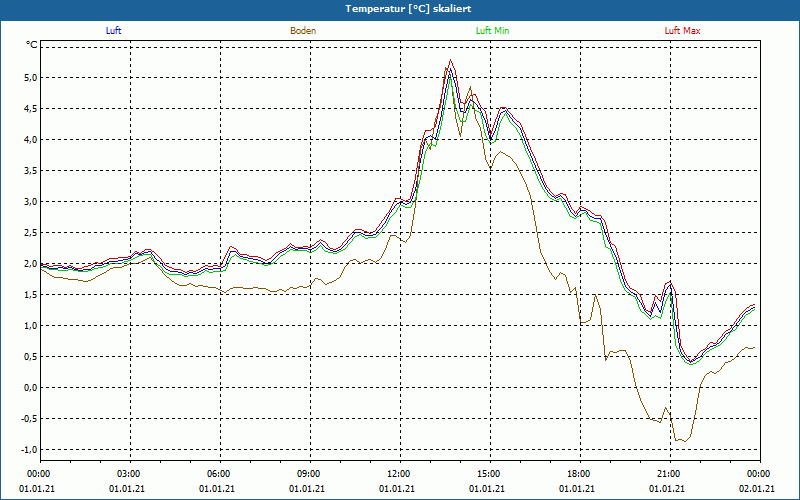Click the '12:00' time axis label
Image resolution: width=800 pixels, height=500 pixels.
coord(397,474)
